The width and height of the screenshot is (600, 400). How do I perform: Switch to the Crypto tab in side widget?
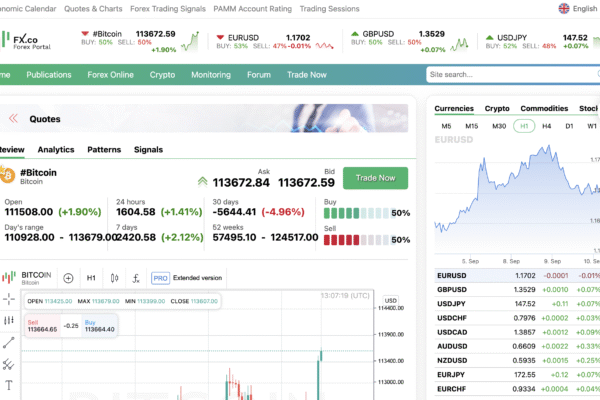[497, 109]
